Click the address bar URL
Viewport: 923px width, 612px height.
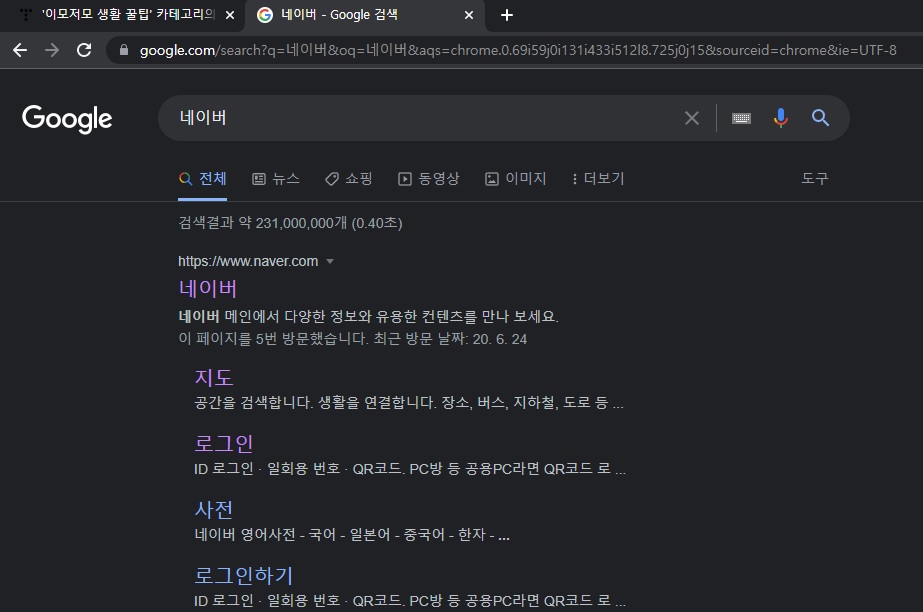point(518,50)
